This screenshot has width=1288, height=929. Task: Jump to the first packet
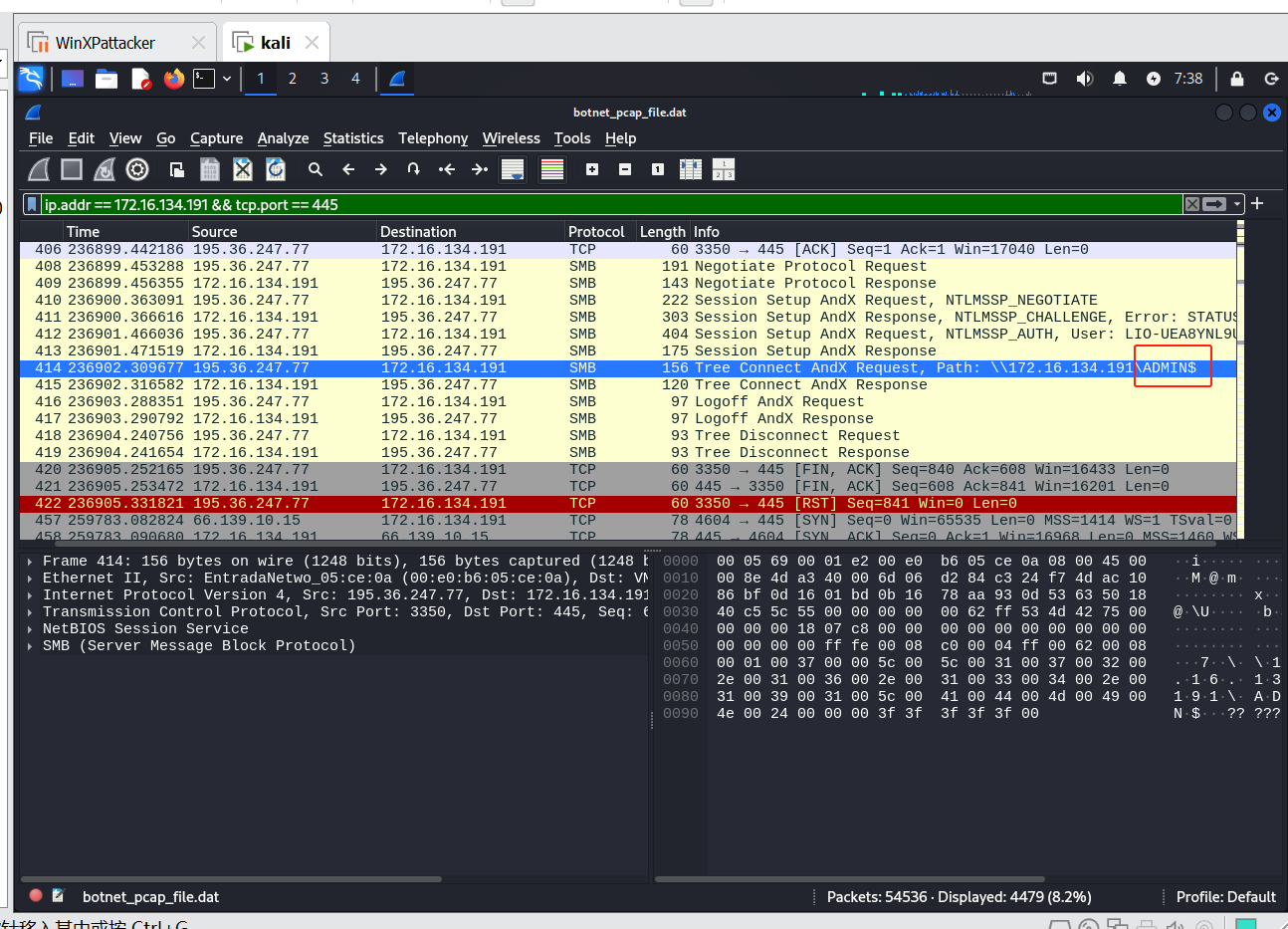(447, 170)
